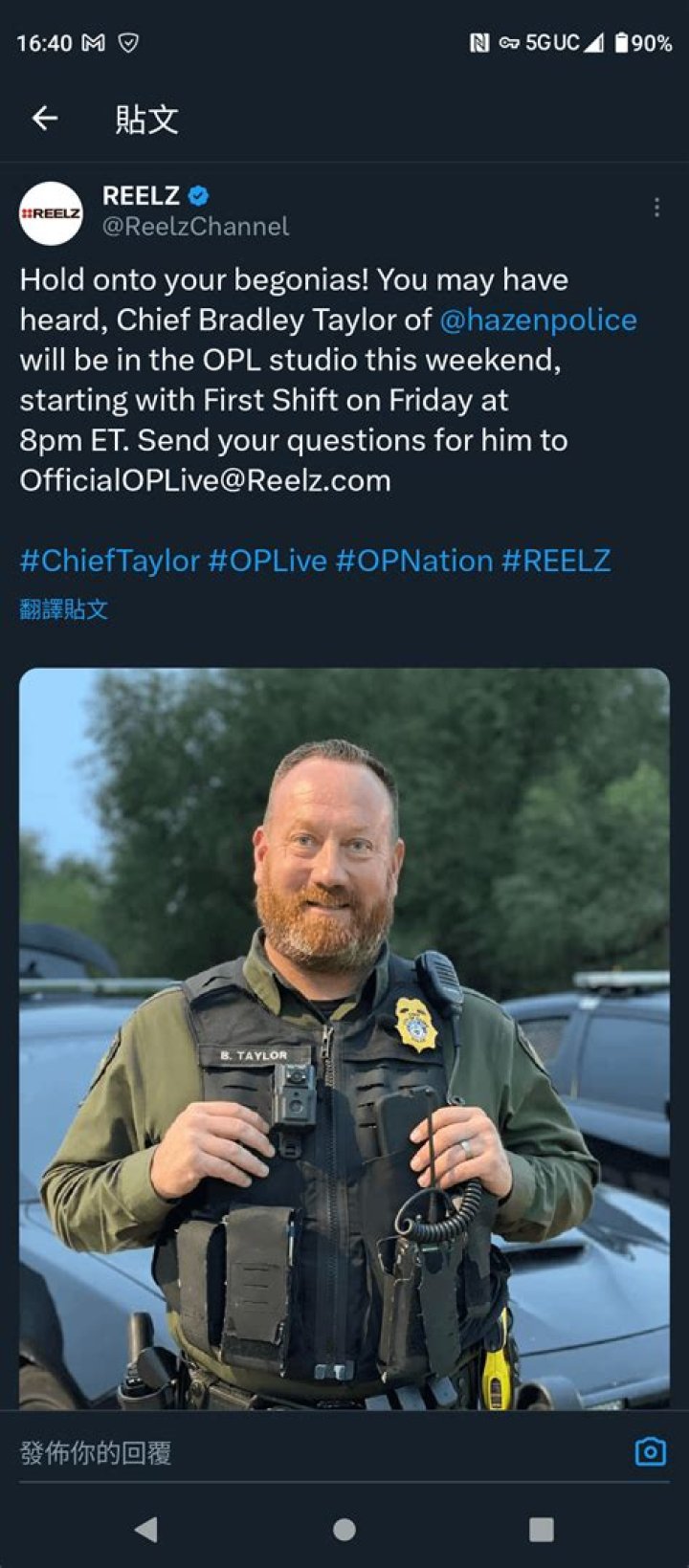Tap the battery indicator in status bar
689x1568 pixels.
(644, 43)
